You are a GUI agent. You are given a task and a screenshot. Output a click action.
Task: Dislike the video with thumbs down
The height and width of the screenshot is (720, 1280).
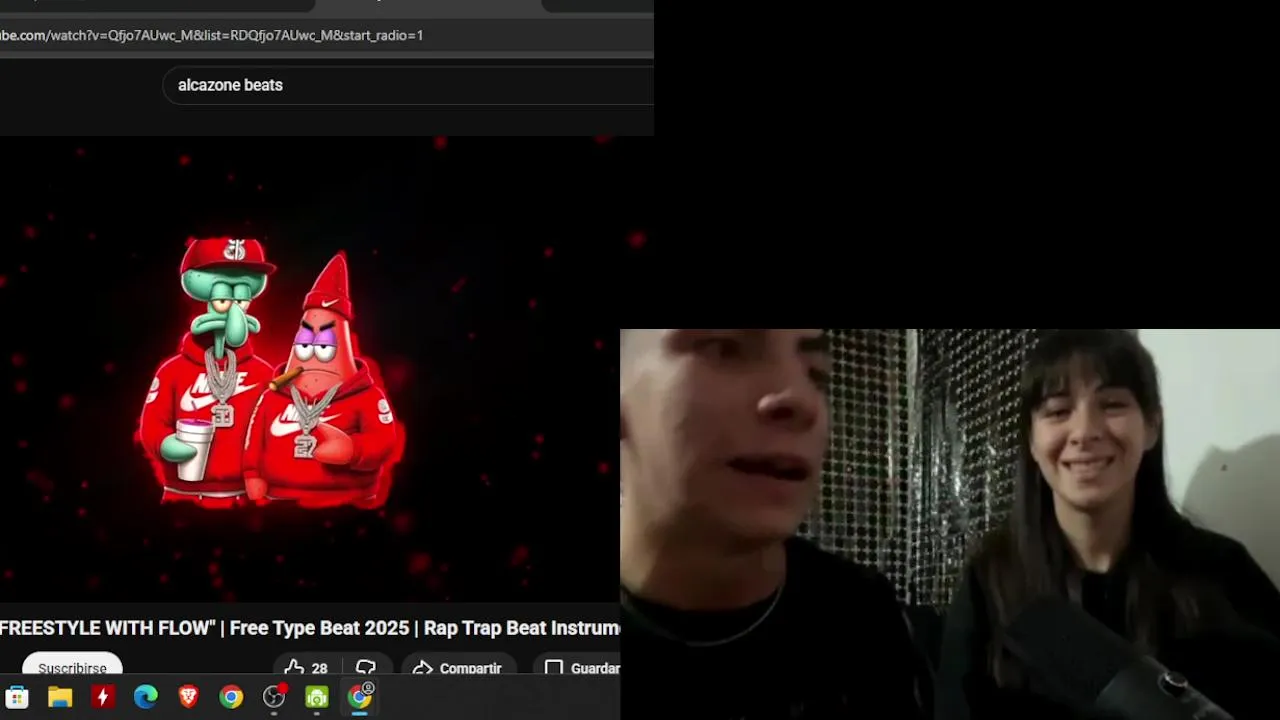pos(366,668)
